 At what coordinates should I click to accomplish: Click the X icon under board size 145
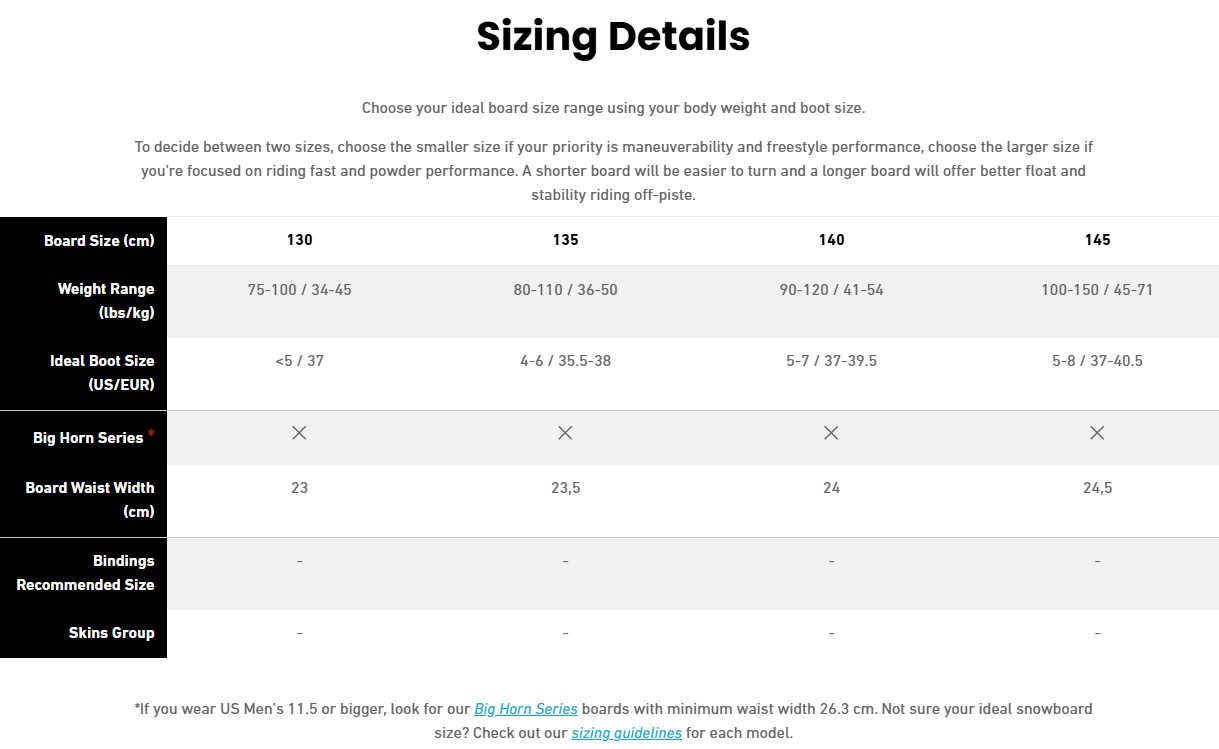point(1097,433)
